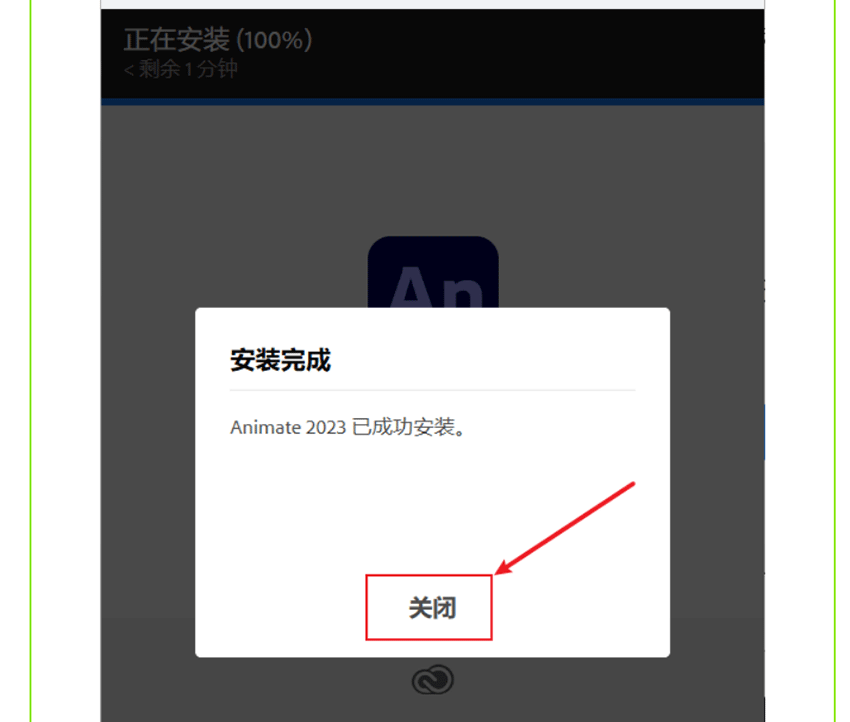The width and height of the screenshot is (850, 722).
Task: Click the 正在安装 (100%) header text
Action: (x=218, y=40)
